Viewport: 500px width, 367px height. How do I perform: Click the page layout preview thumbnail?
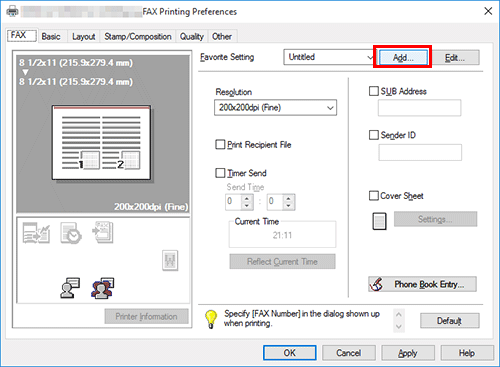click(101, 143)
